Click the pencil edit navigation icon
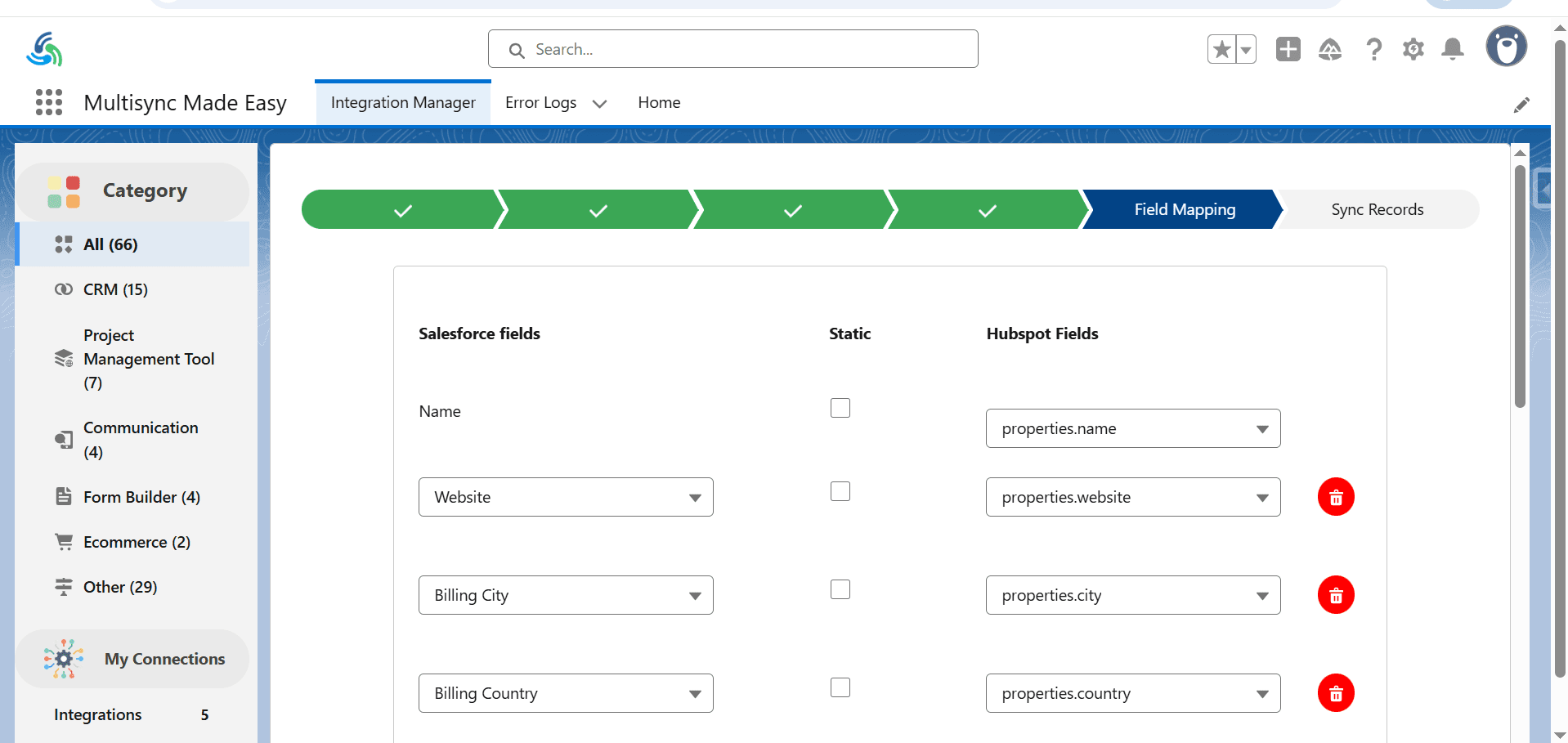 click(1521, 105)
